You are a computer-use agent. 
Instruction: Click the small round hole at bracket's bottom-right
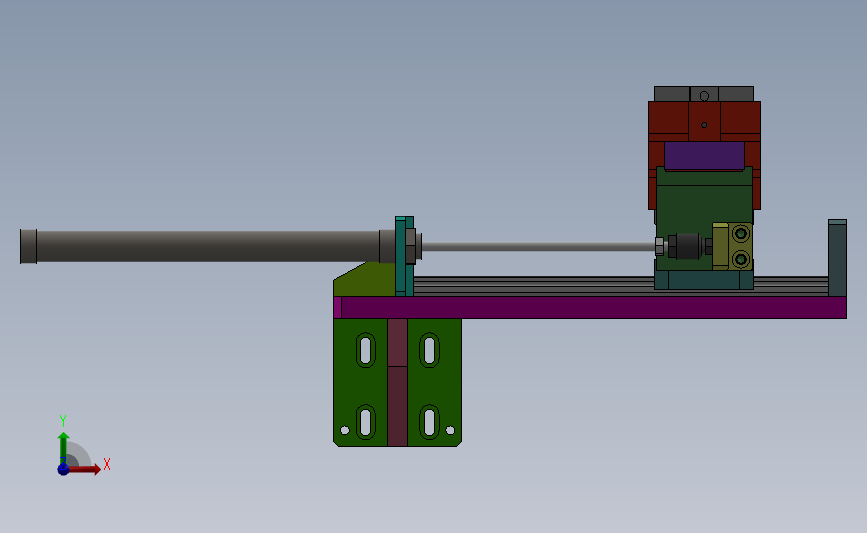coord(450,430)
